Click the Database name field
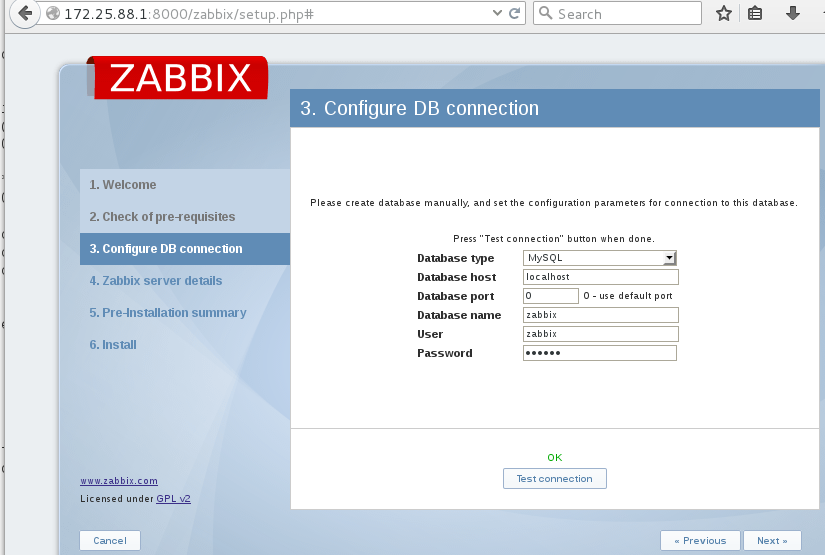Screen dimensions: 825x555 coord(601,315)
